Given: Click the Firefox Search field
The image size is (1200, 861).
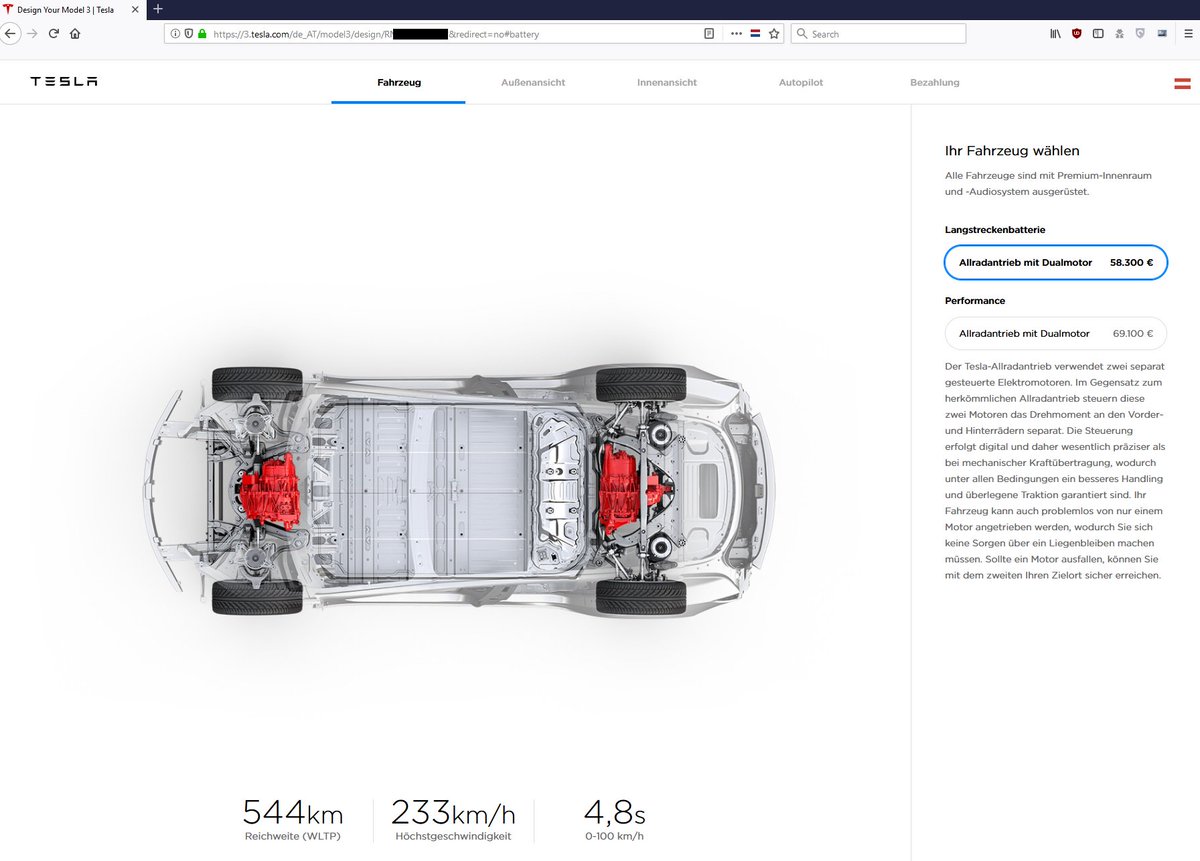Looking at the screenshot, I should (x=878, y=33).
